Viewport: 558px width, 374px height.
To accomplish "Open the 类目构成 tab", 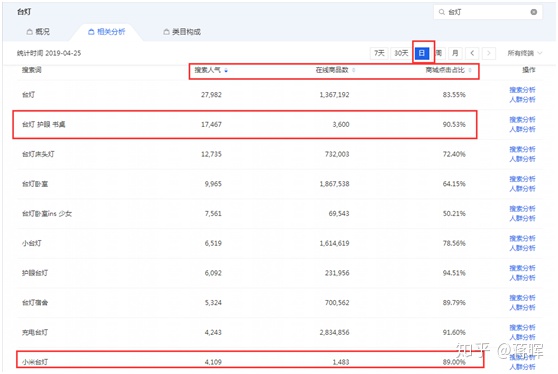I will pos(182,32).
